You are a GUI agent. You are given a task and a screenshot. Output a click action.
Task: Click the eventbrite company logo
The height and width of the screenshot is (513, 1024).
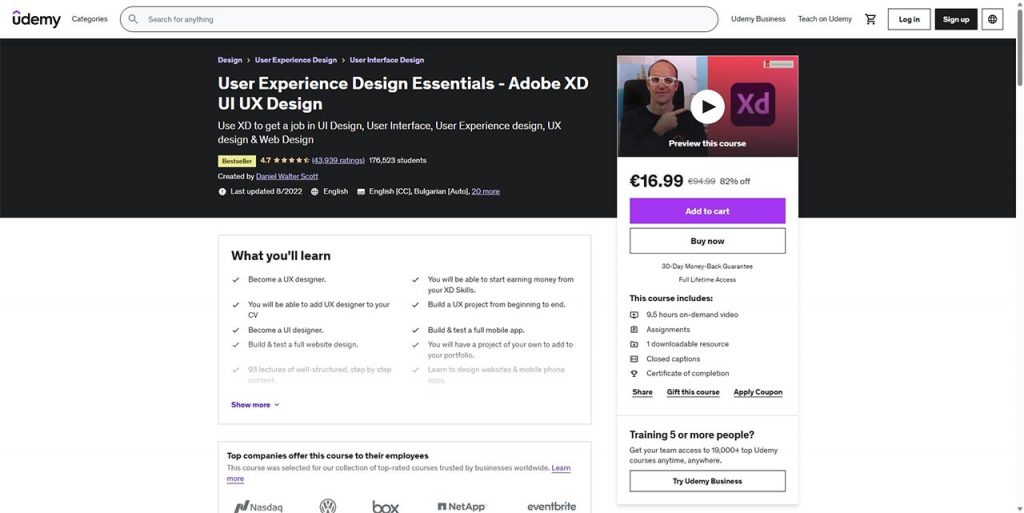552,506
